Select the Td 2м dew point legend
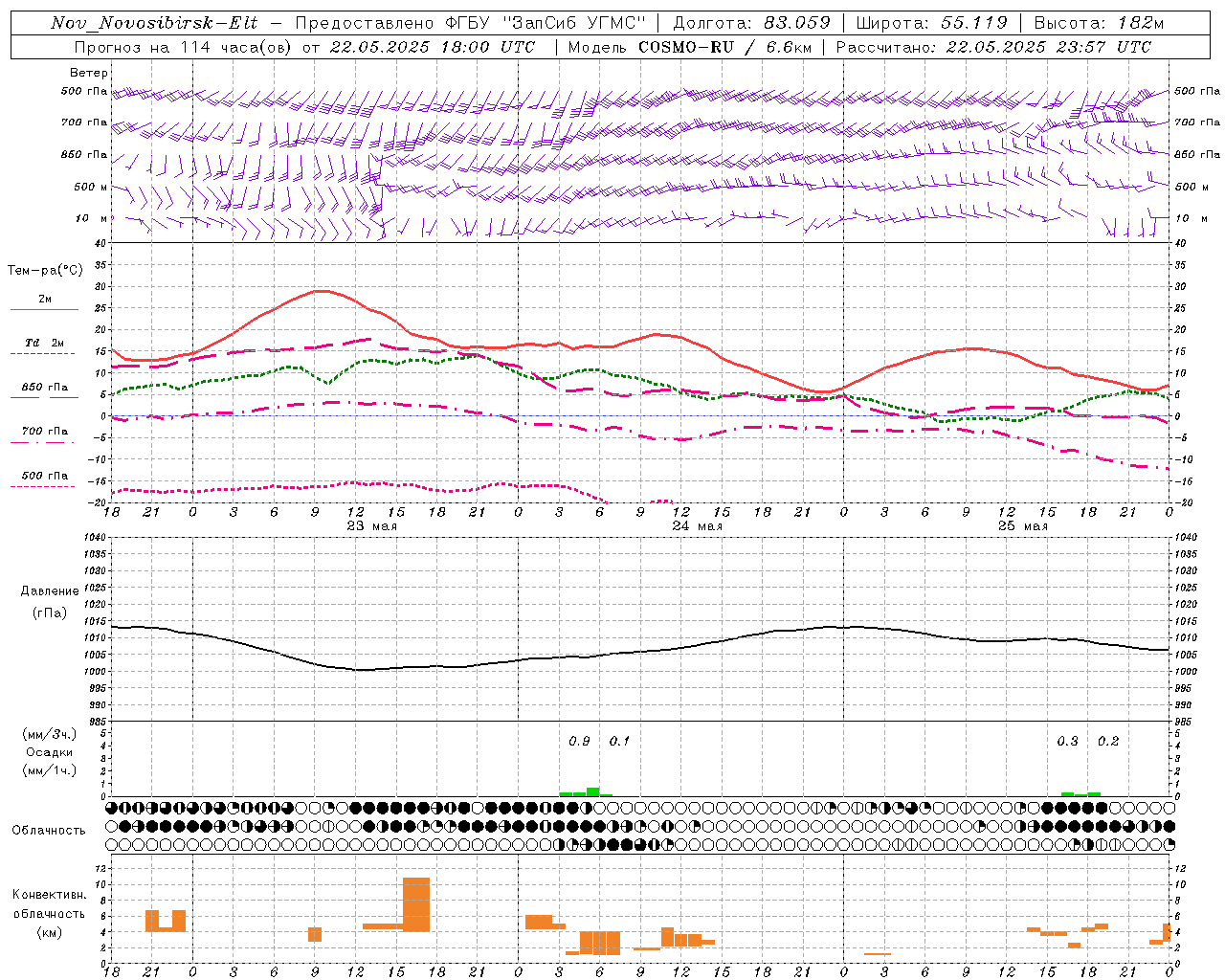Viewport: 1225px width, 980px height. point(45,343)
